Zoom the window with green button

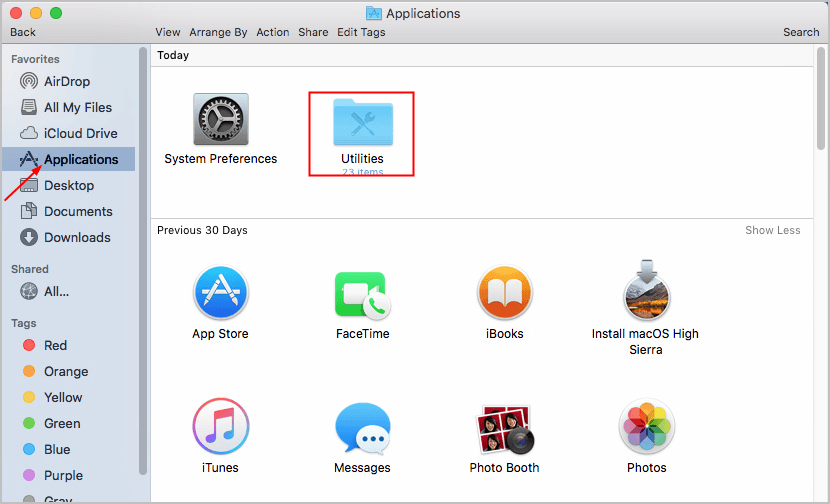point(56,13)
